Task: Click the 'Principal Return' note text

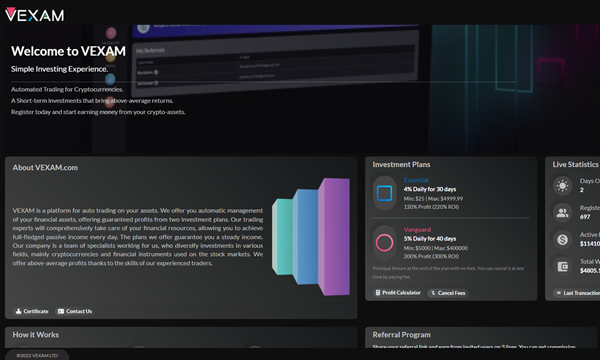Action: pos(448,272)
